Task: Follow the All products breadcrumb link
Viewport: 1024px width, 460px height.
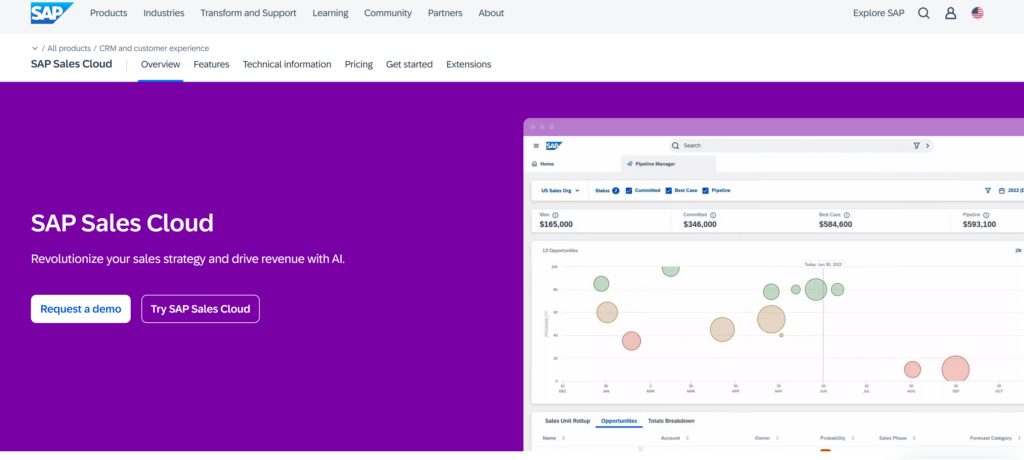Action: 69,48
